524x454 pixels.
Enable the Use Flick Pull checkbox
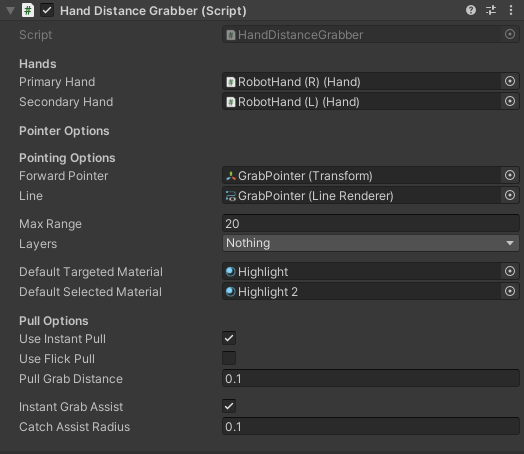pos(229,358)
